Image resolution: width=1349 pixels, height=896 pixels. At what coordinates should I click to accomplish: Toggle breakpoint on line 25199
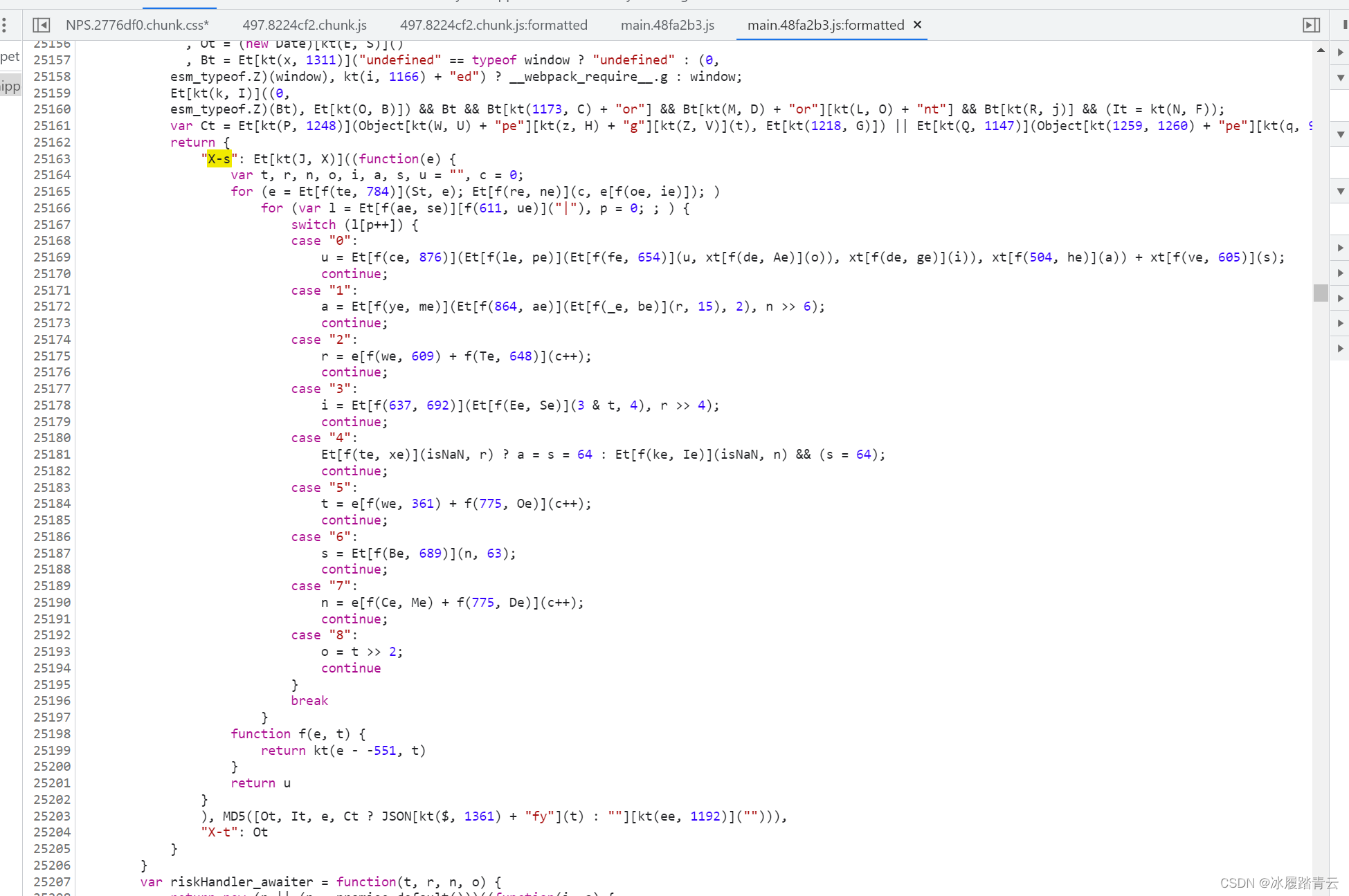point(52,750)
